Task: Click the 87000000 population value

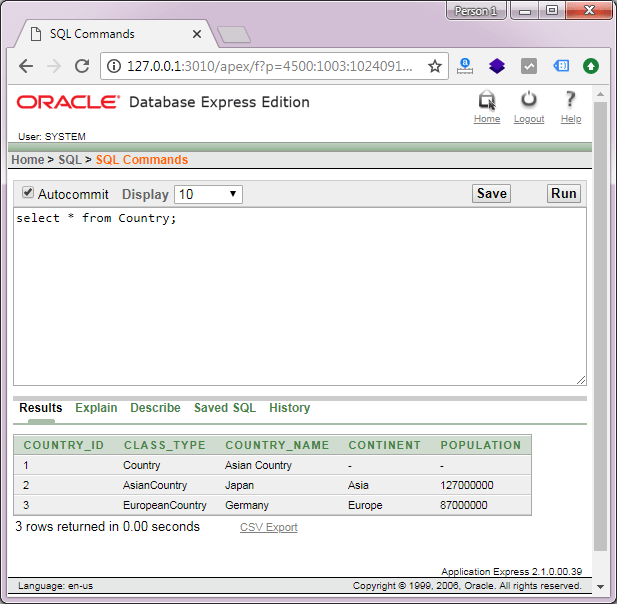Action: click(x=463, y=505)
